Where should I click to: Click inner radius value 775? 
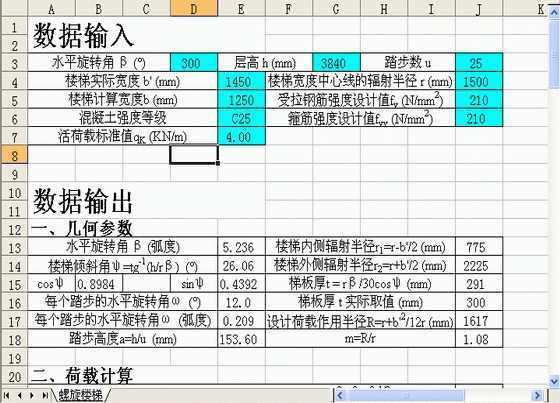click(x=479, y=247)
